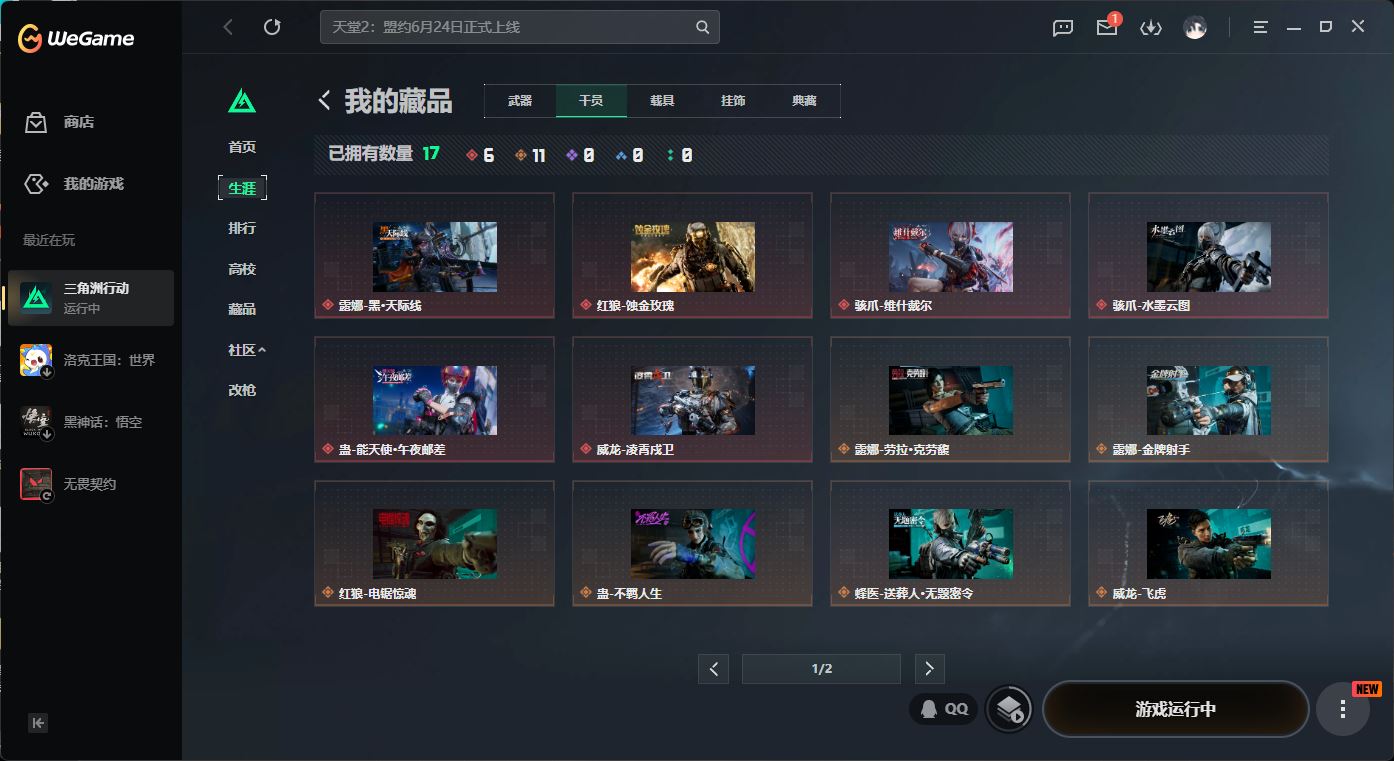
Task: Refresh the current page
Action: pyautogui.click(x=272, y=27)
